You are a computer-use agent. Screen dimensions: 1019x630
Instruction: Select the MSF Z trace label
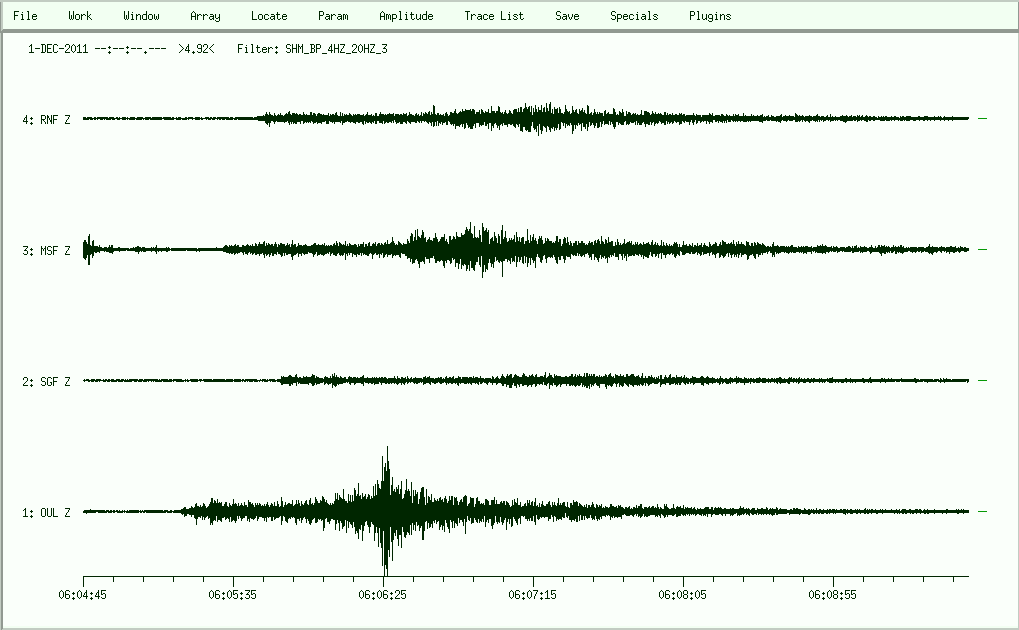(46, 251)
